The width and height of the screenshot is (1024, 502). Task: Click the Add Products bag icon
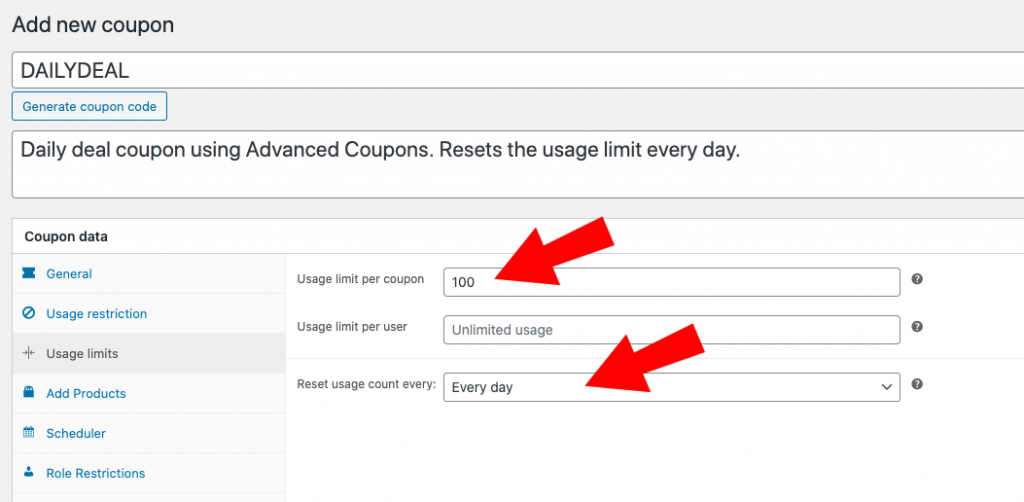(28, 394)
